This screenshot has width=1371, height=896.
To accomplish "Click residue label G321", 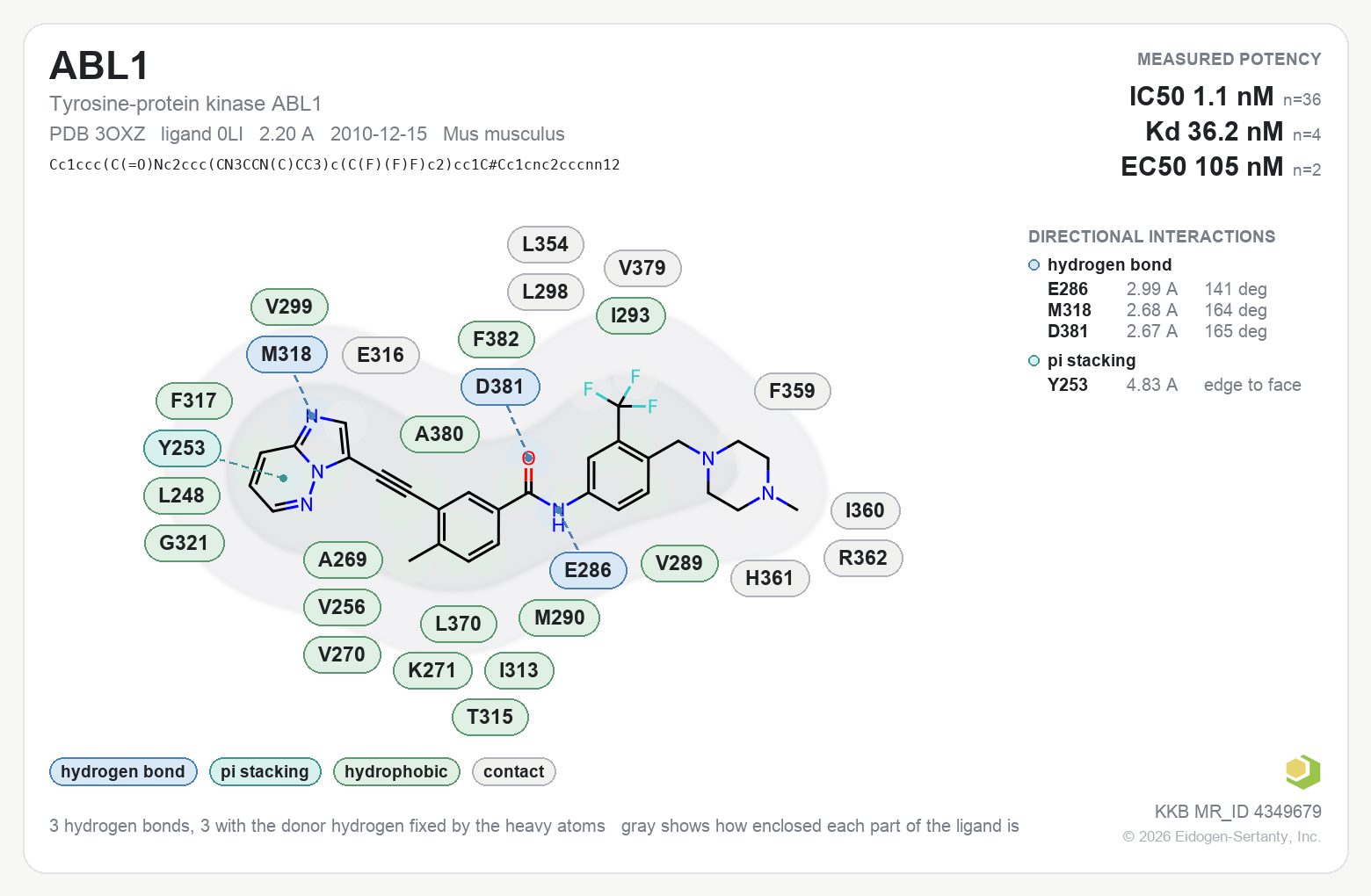I will [x=185, y=543].
